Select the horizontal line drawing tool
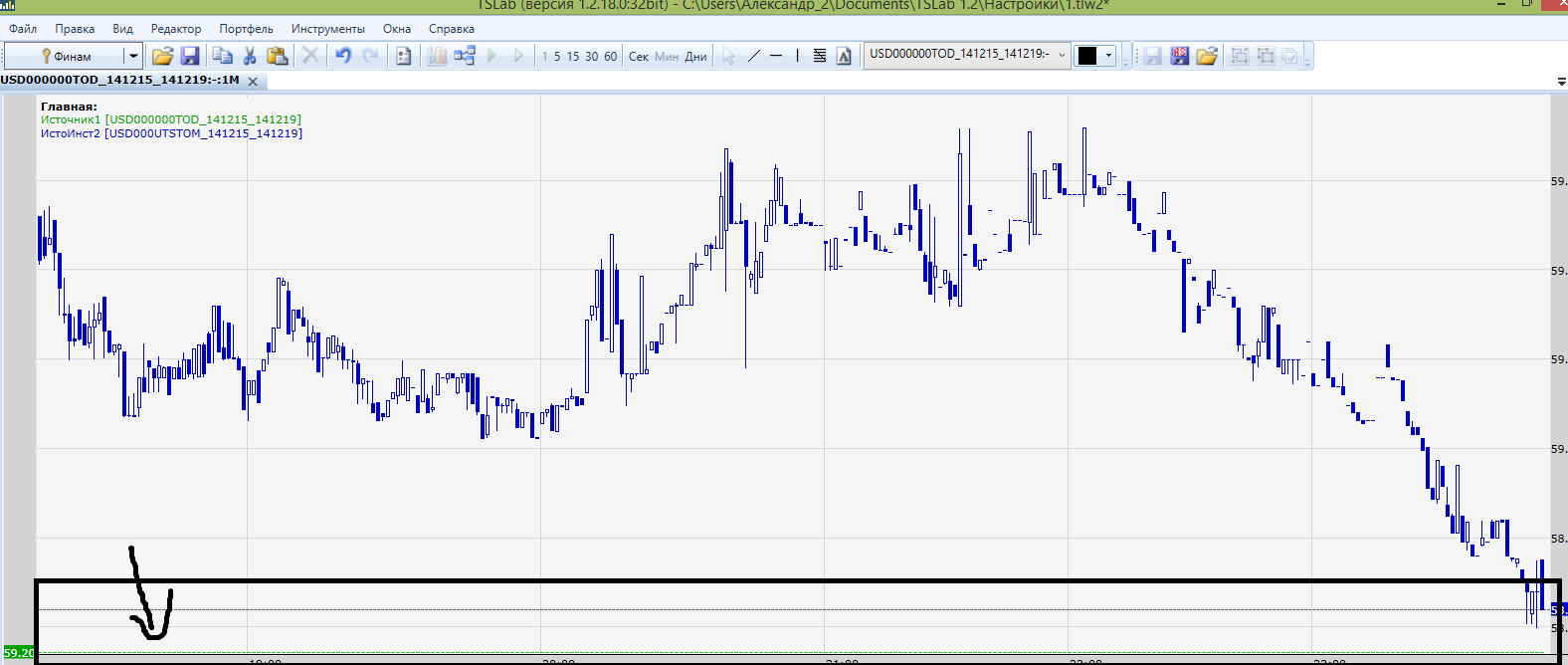The height and width of the screenshot is (665, 1568). tap(776, 56)
